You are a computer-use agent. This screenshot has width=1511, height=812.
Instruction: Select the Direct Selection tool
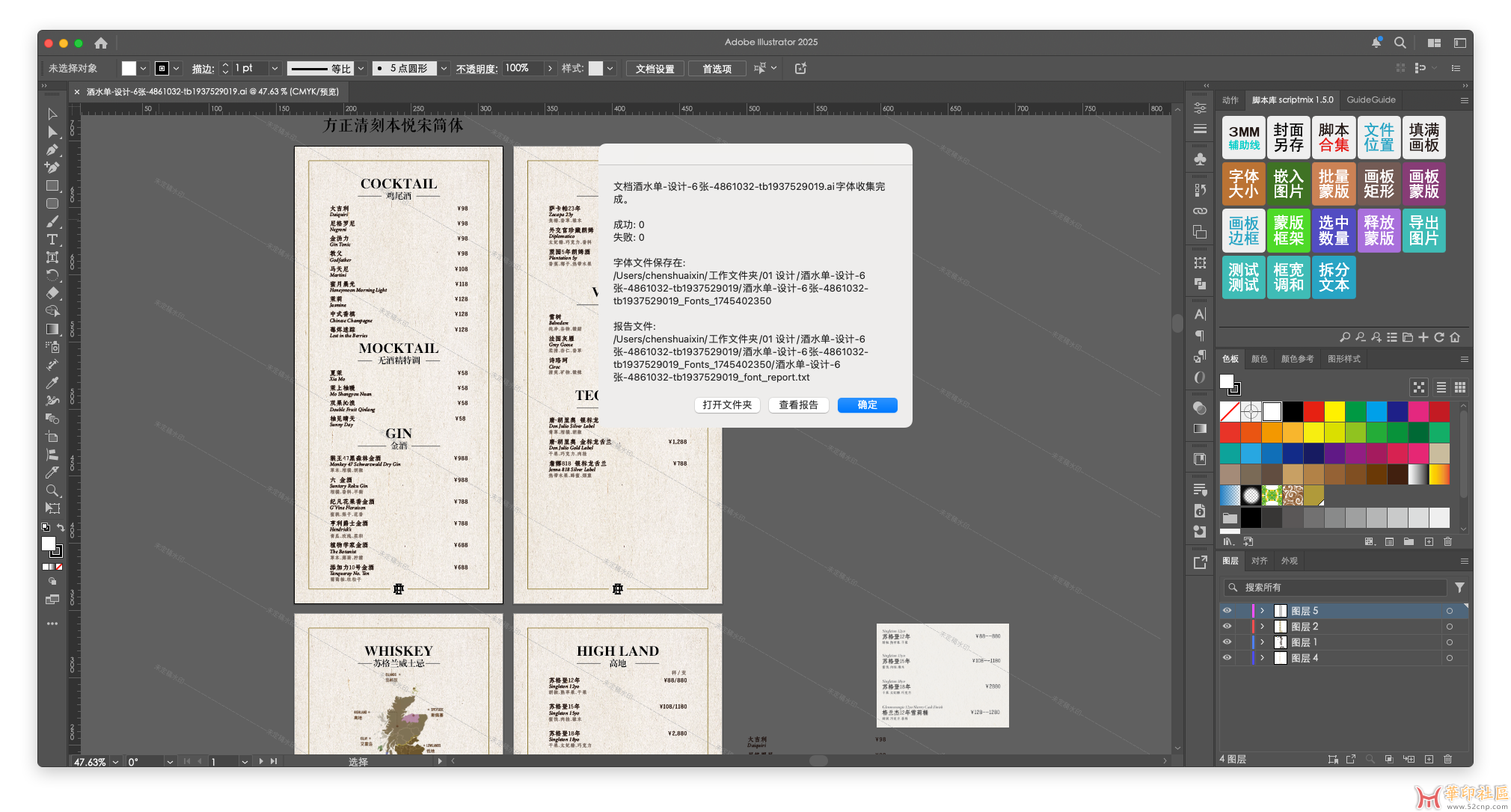[52, 132]
